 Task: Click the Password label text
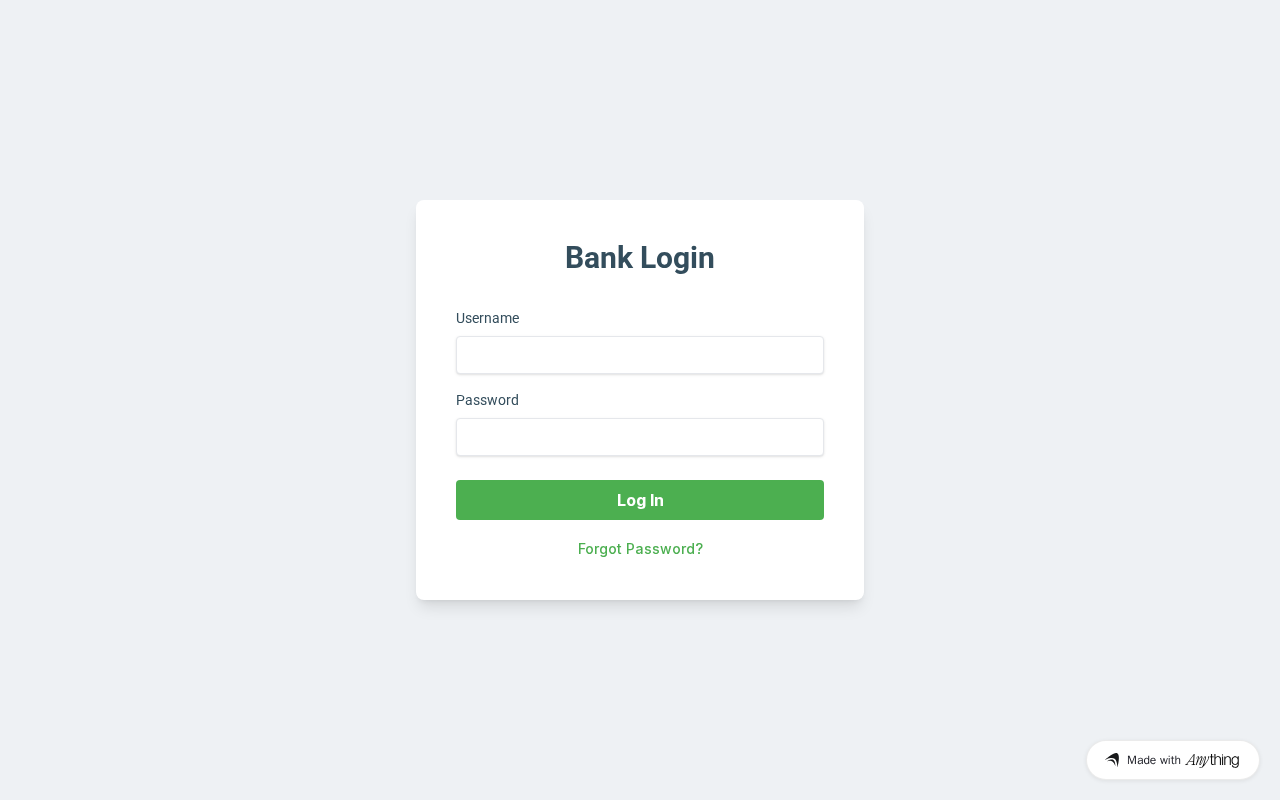[x=487, y=400]
